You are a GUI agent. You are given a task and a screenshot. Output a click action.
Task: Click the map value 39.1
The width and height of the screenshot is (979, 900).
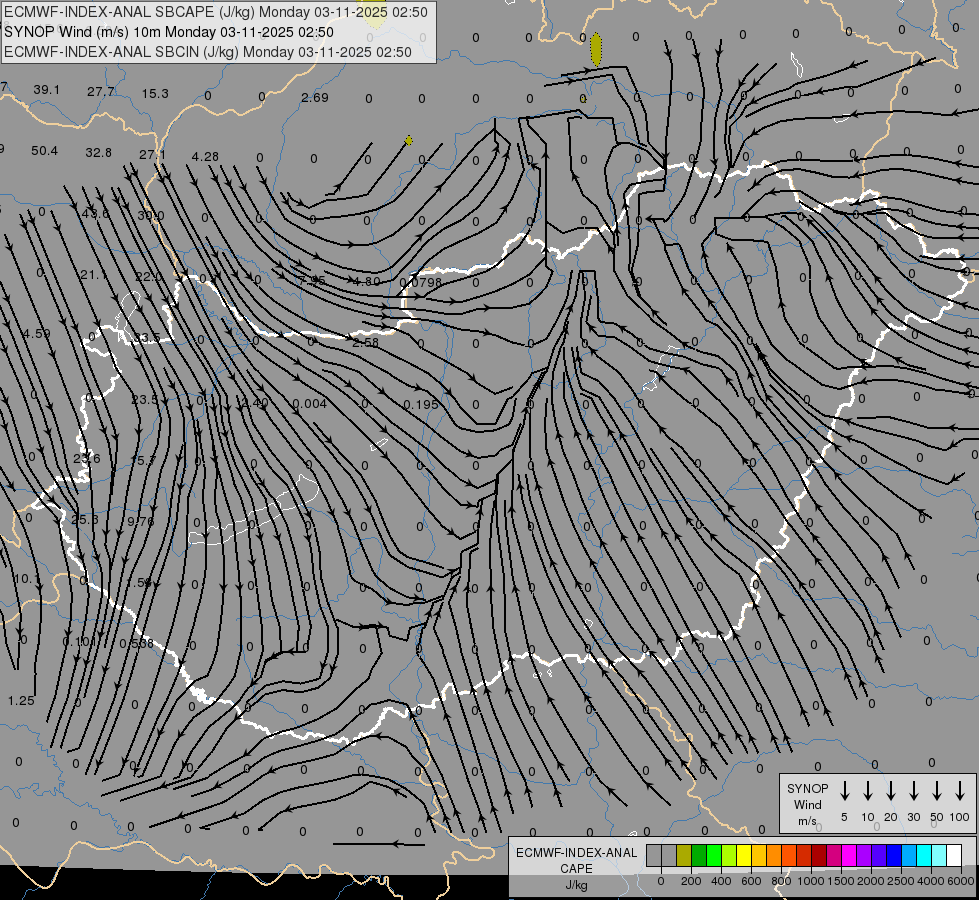click(47, 90)
